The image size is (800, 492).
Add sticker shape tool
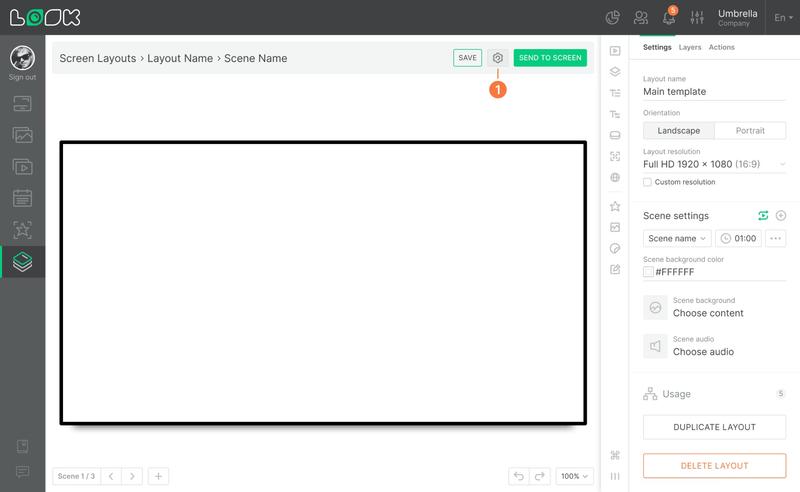[x=615, y=249]
